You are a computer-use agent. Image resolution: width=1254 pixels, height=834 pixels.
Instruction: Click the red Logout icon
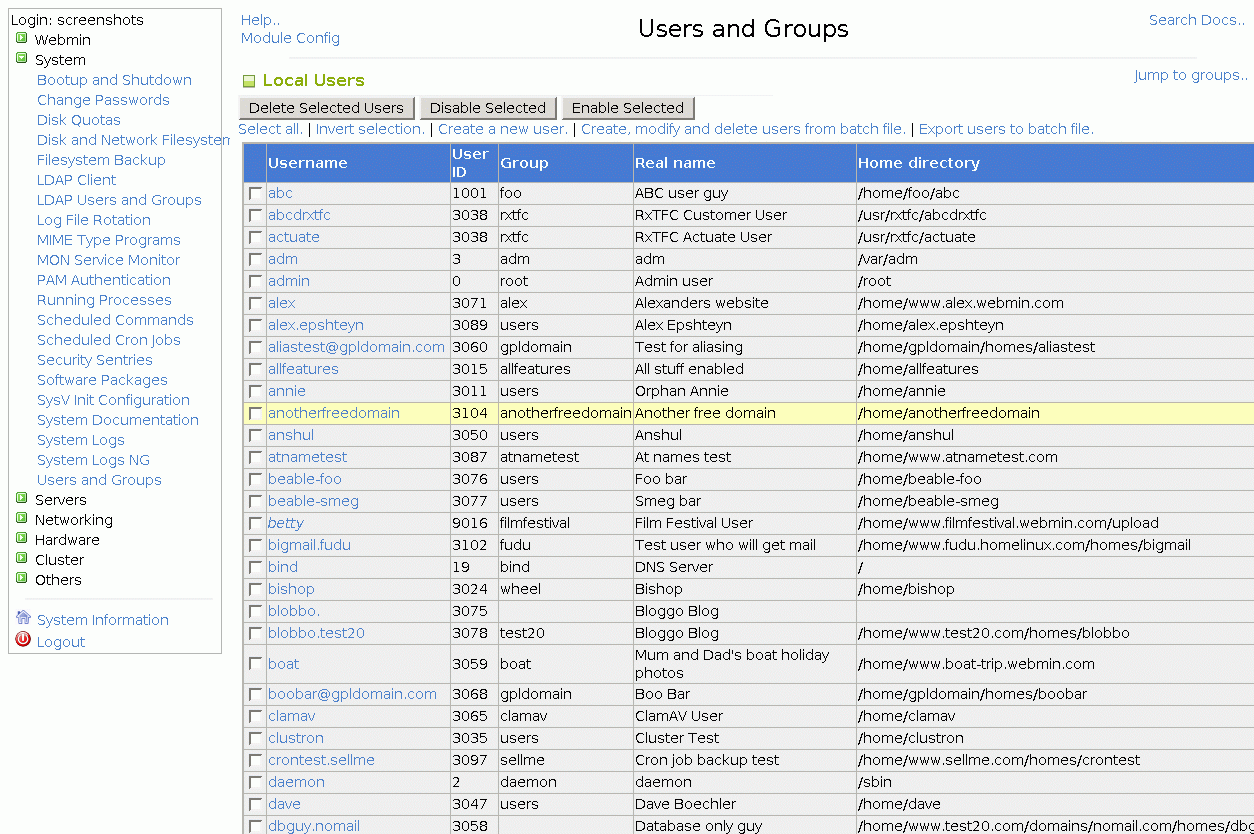[23, 641]
